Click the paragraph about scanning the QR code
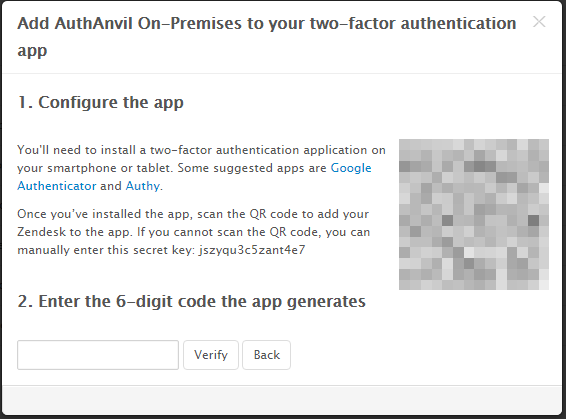This screenshot has height=419, width=566. [194, 232]
